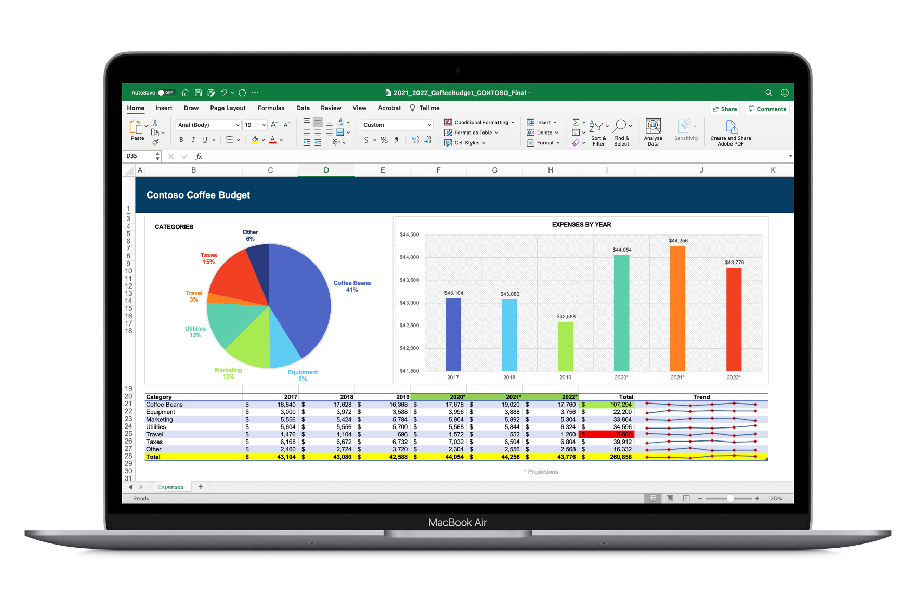Click the Name Box cell reference field
The height and width of the screenshot is (612, 916).
pyautogui.click(x=139, y=157)
